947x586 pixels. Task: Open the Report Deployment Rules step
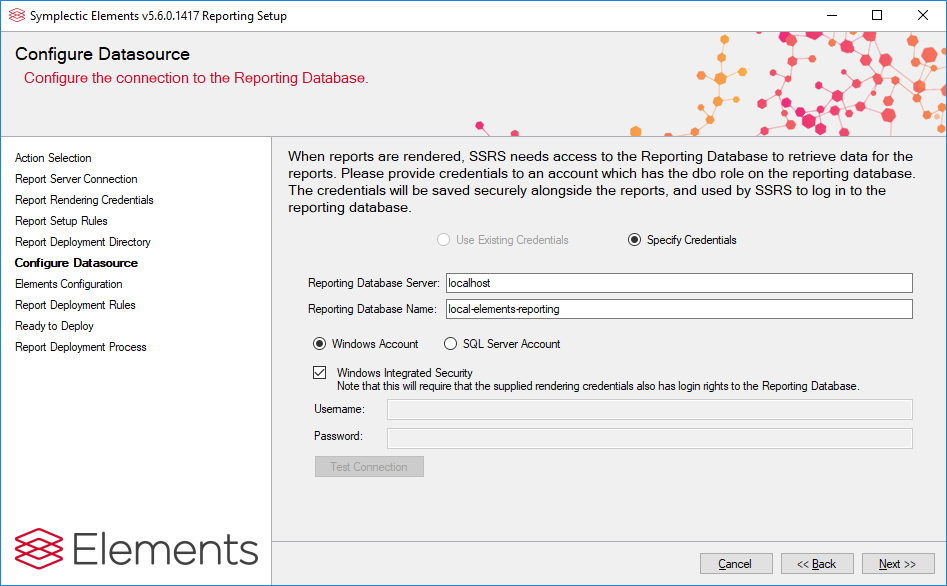pos(75,305)
